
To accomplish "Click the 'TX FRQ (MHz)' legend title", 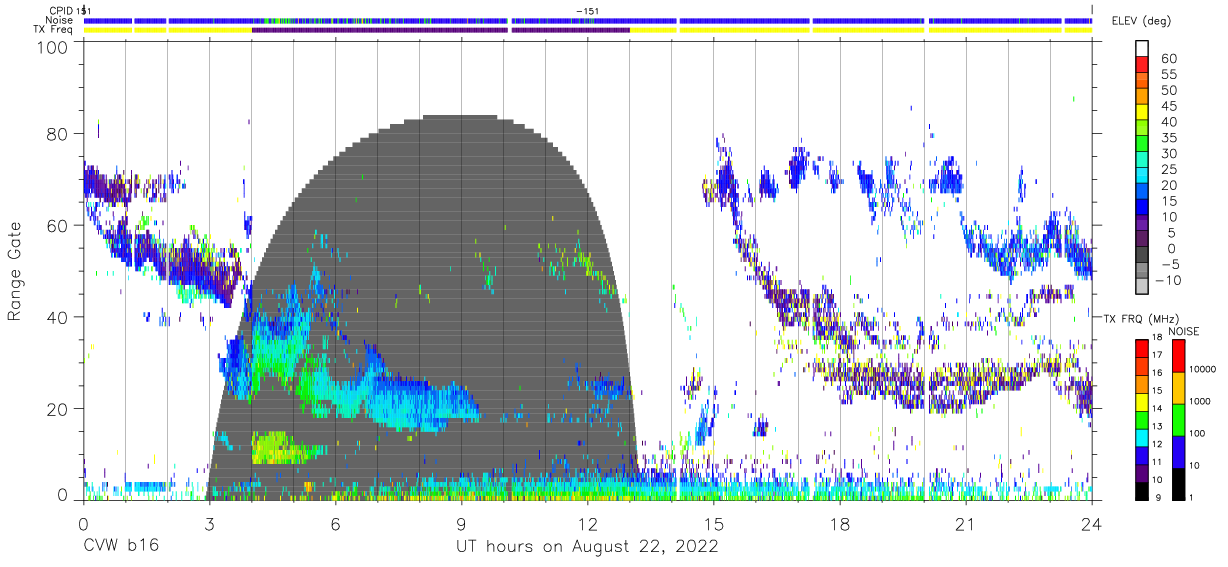I will (1141, 318).
